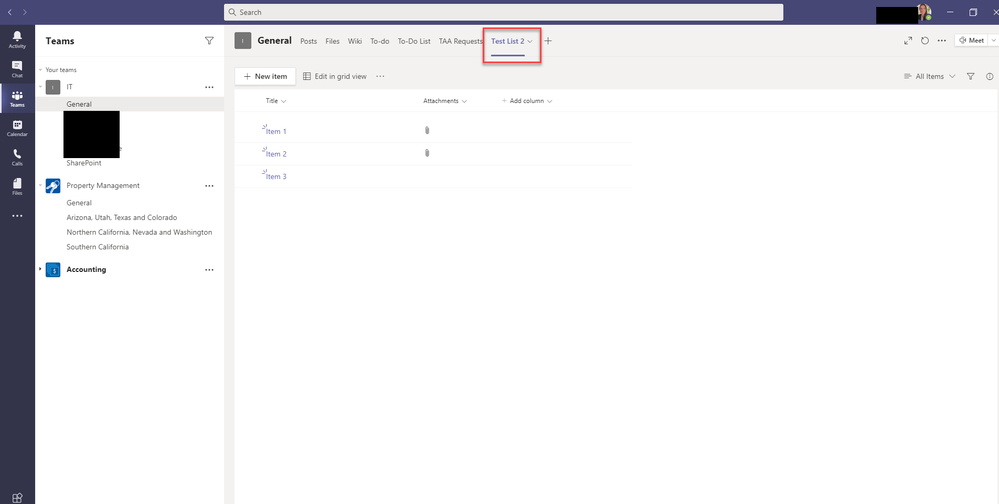Click the IT team avatar in channel header
Screen dimensions: 999x504
pyautogui.click(x=243, y=41)
